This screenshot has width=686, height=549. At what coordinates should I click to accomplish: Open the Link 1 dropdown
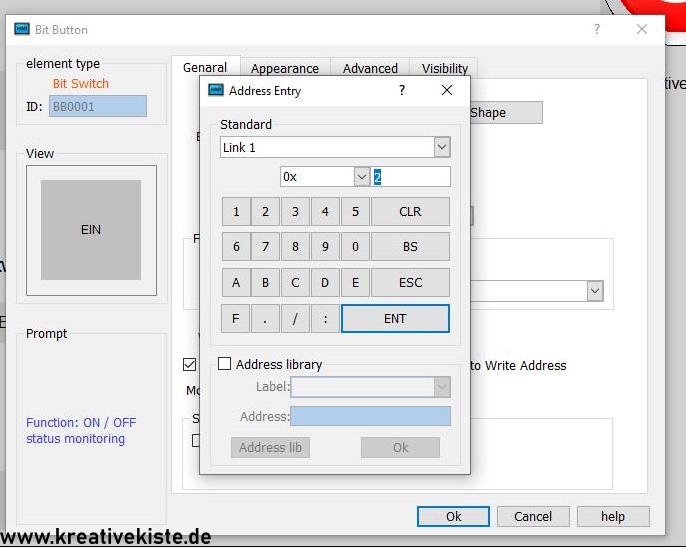441,147
